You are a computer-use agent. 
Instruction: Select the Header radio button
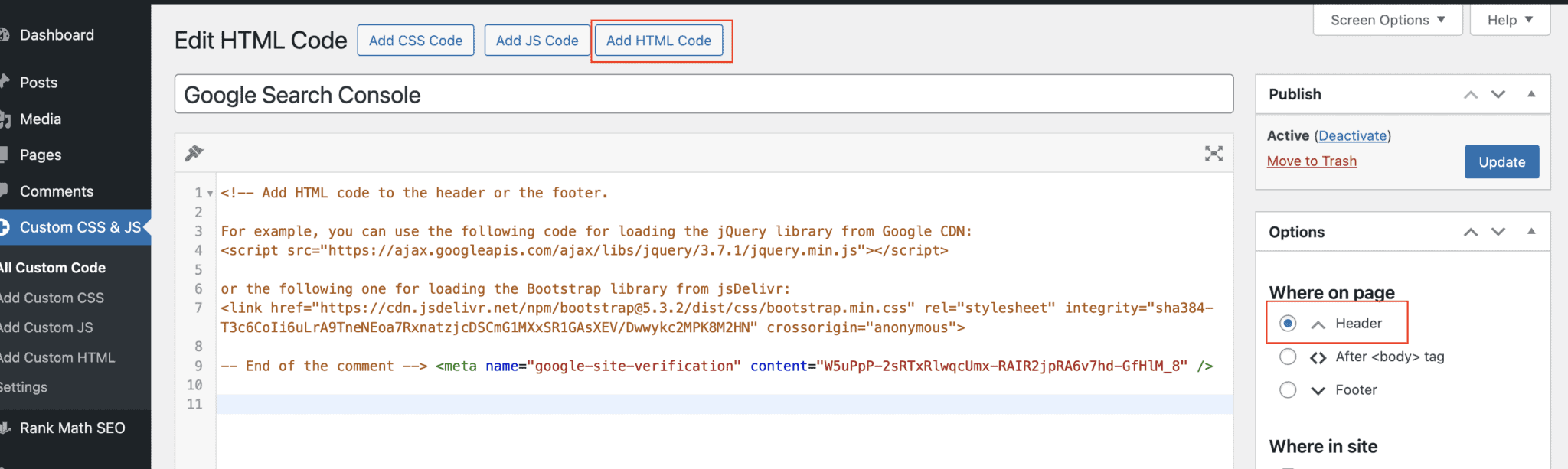(x=1288, y=324)
